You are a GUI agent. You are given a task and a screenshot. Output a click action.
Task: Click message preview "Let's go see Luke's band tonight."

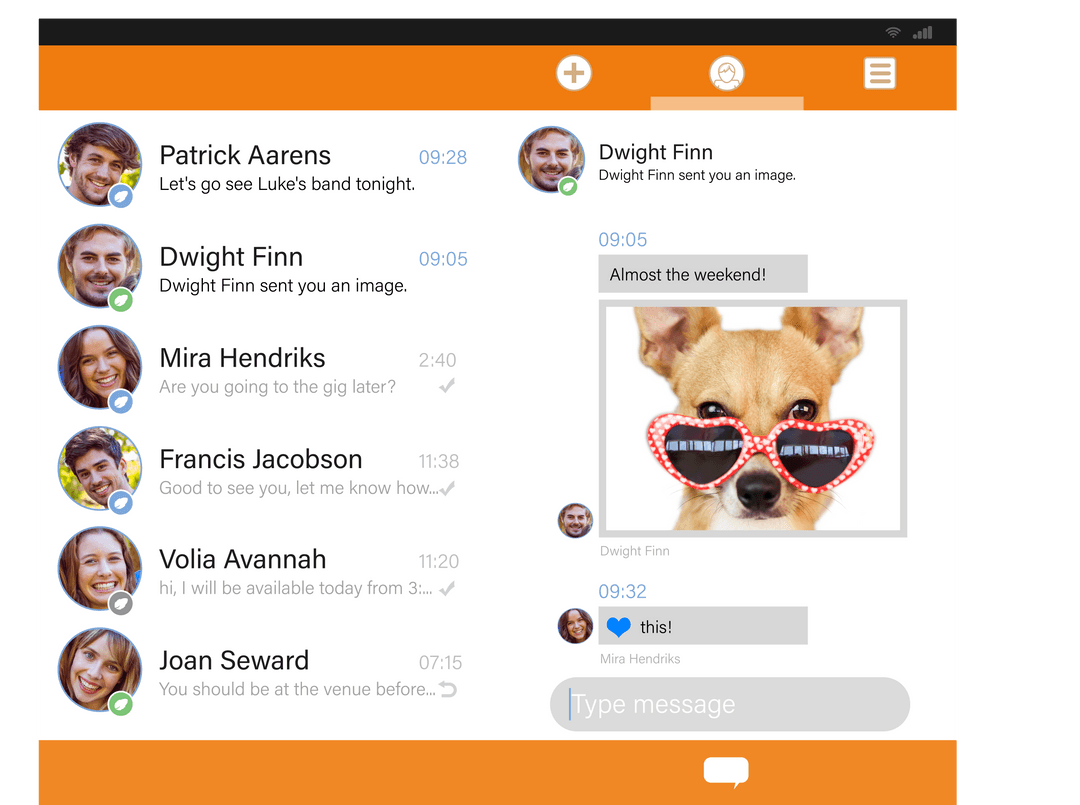tap(287, 184)
